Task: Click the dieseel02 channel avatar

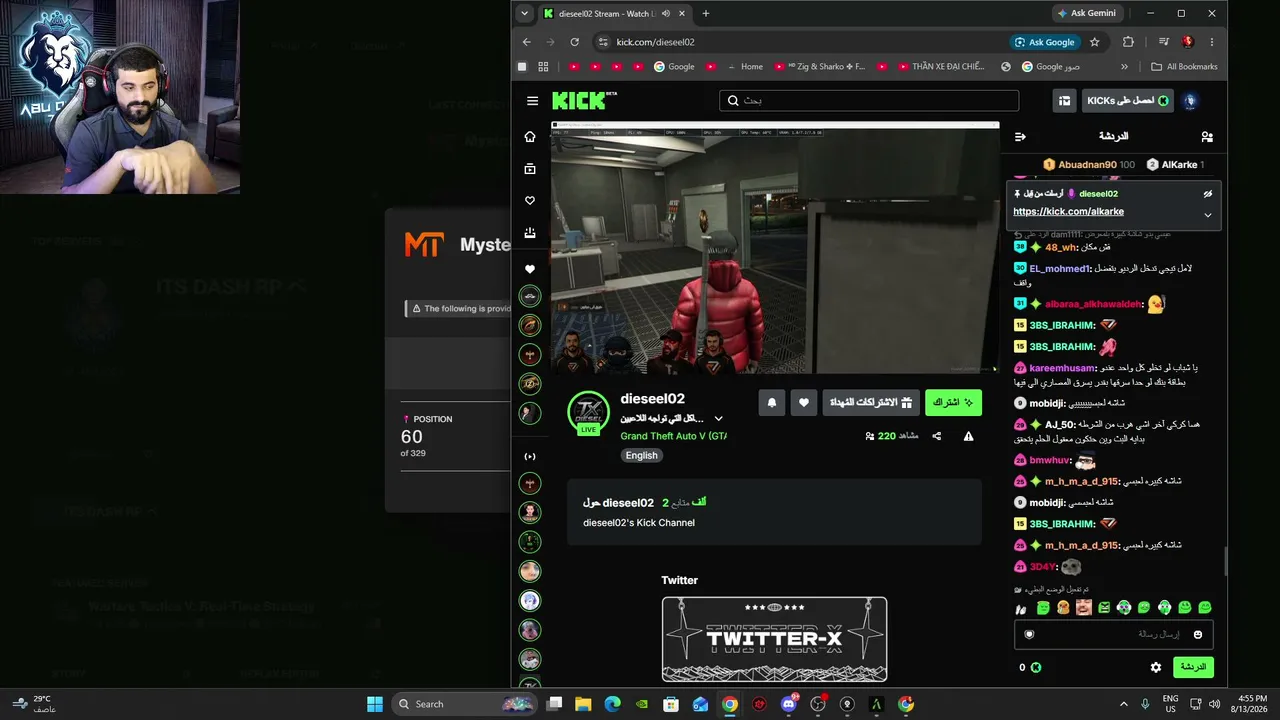Action: coord(588,413)
